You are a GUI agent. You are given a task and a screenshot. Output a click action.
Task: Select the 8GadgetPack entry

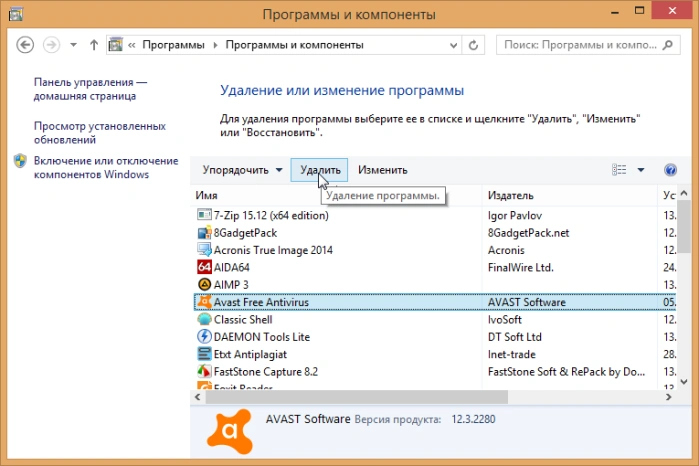(x=435, y=232)
